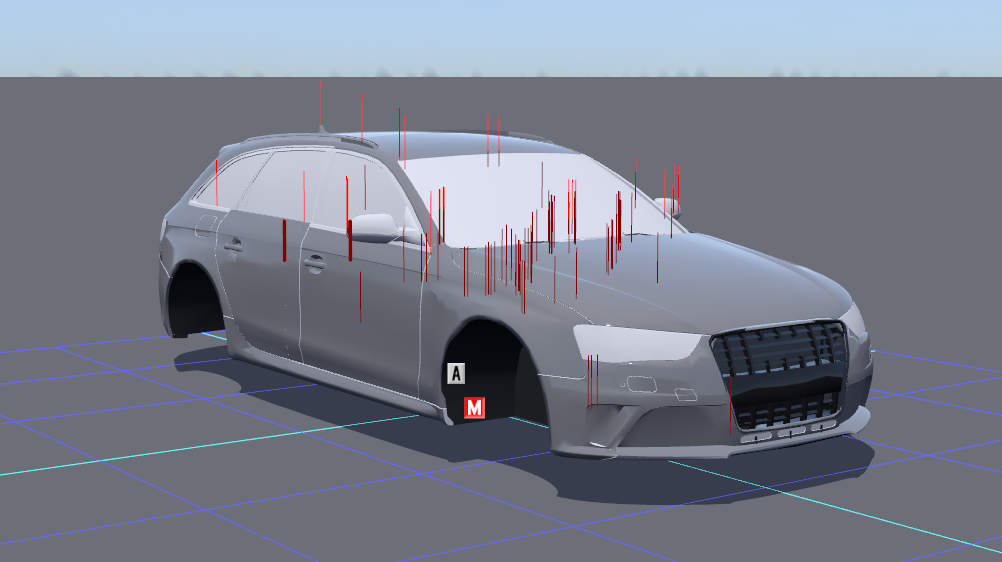Click the red 'M' marker near front wheel
Viewport: 1002px width, 562px height.
click(x=474, y=408)
